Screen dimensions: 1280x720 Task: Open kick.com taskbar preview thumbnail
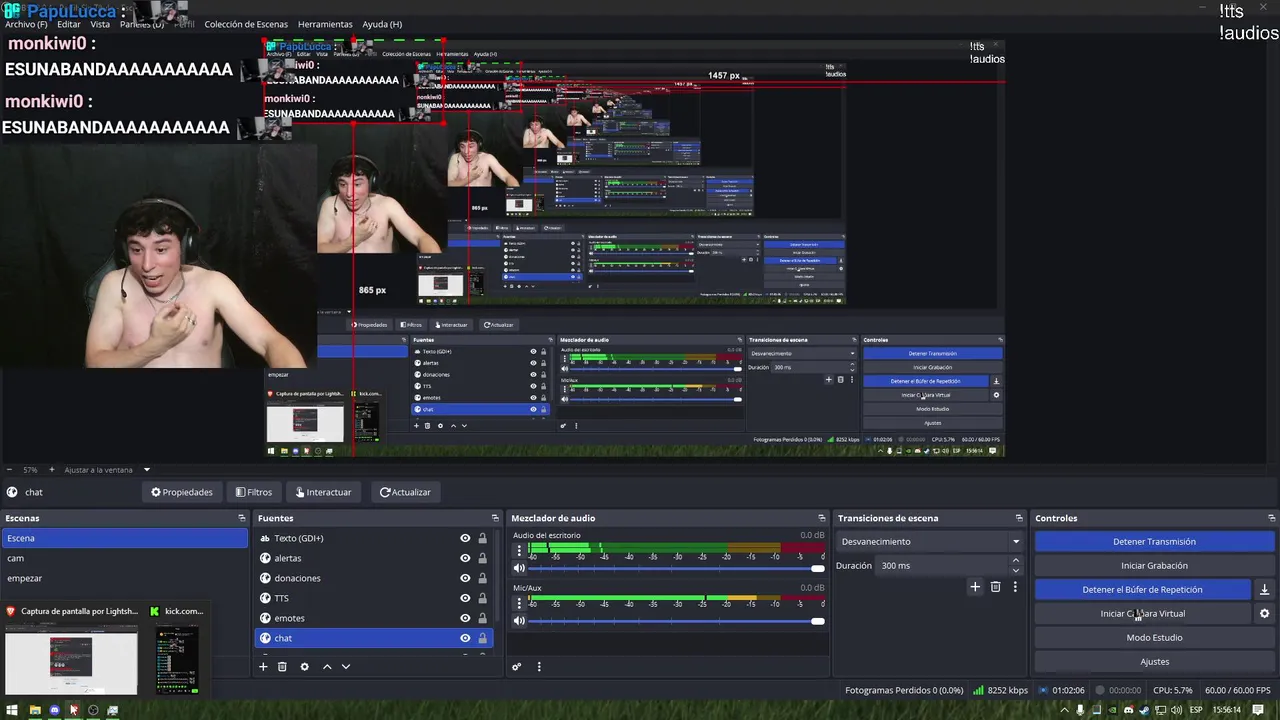(177, 659)
